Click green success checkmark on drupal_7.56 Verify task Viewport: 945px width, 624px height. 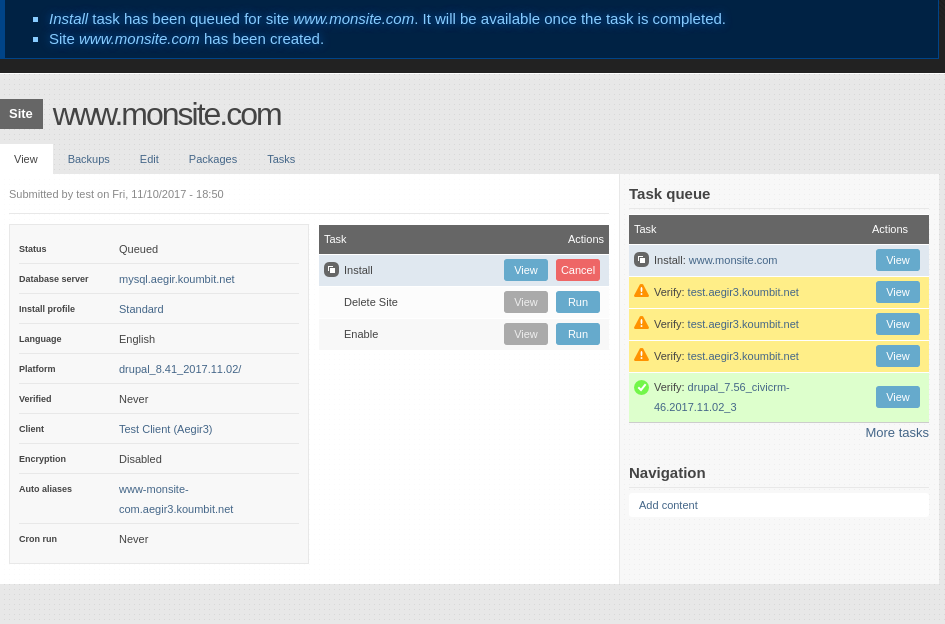641,387
